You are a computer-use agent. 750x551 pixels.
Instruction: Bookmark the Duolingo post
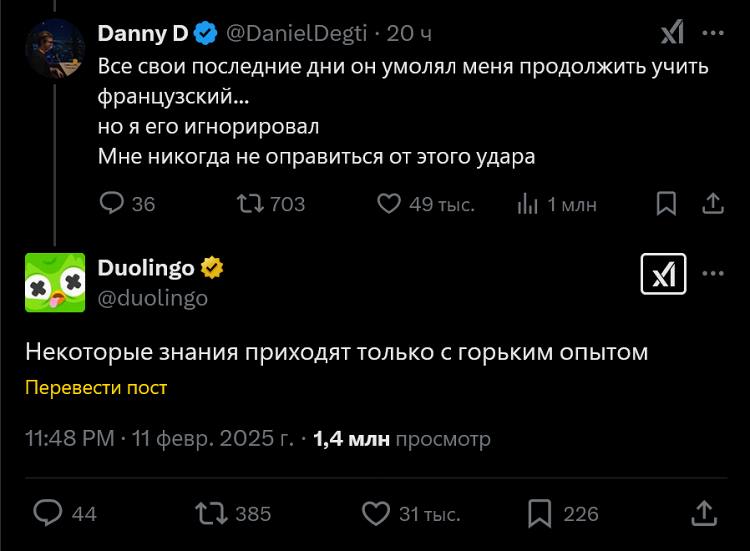[539, 514]
